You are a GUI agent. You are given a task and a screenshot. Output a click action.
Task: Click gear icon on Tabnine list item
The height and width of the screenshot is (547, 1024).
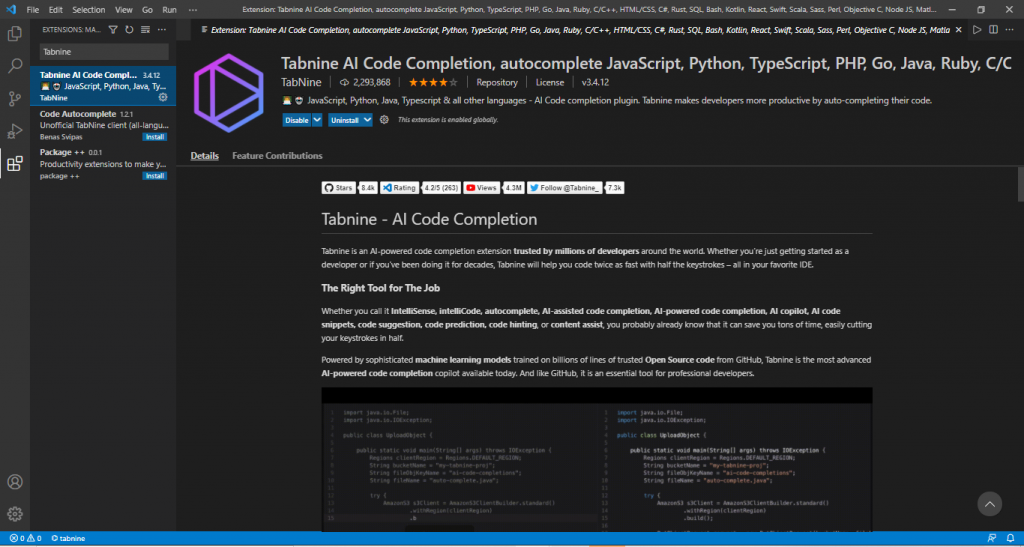(x=163, y=97)
